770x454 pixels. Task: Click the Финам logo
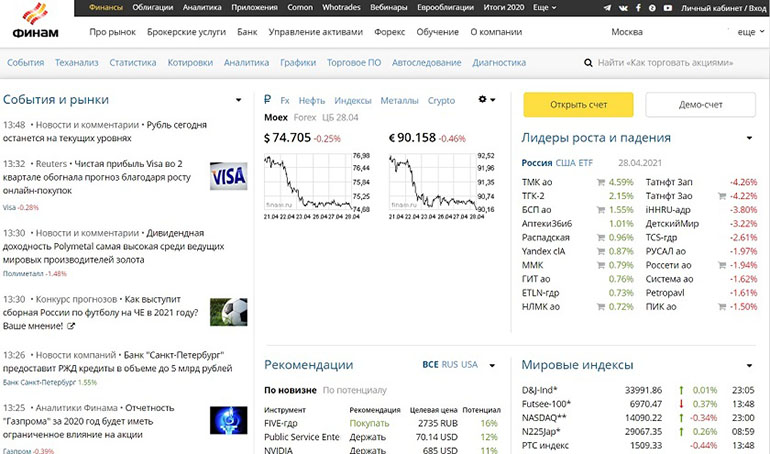pyautogui.click(x=35, y=21)
